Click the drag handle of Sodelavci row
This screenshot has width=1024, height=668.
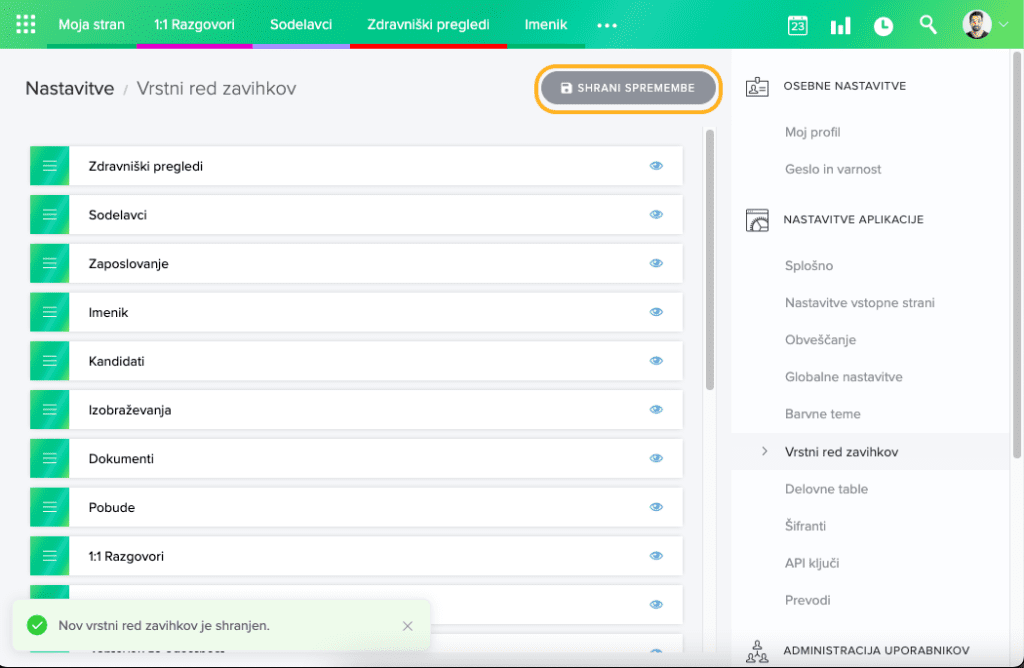click(x=50, y=215)
